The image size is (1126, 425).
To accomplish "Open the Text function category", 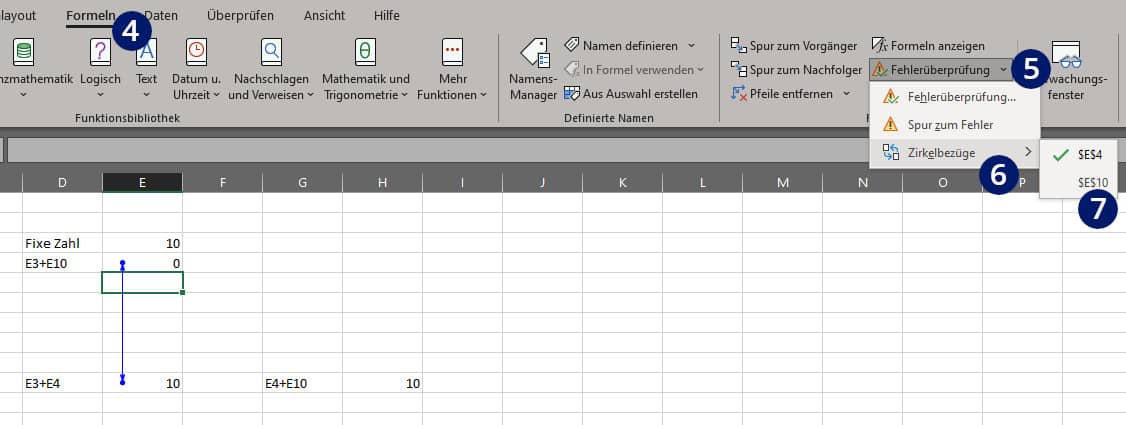I will (146, 69).
